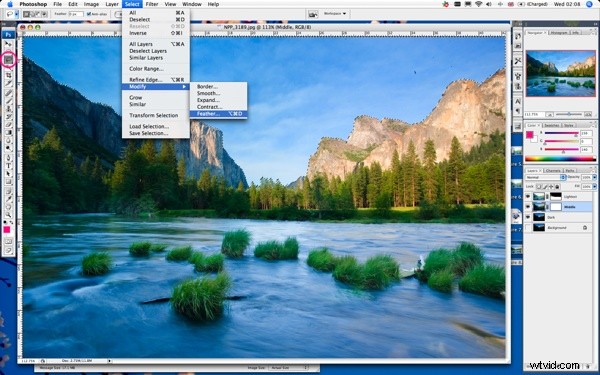Choose Save Selection menu item
This screenshot has height=375, width=600.
click(x=156, y=134)
